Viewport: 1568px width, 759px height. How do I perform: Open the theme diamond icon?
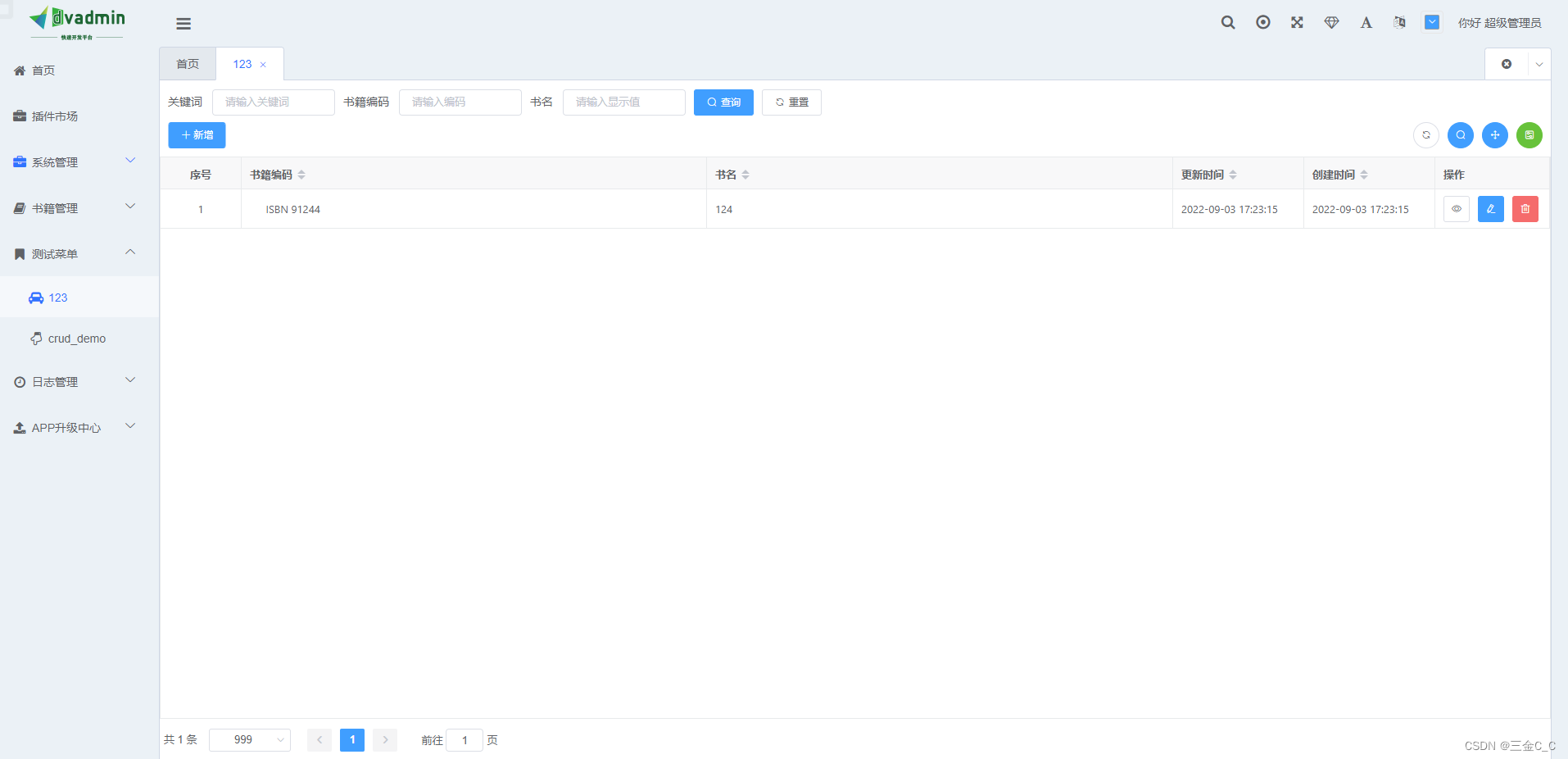click(1331, 22)
